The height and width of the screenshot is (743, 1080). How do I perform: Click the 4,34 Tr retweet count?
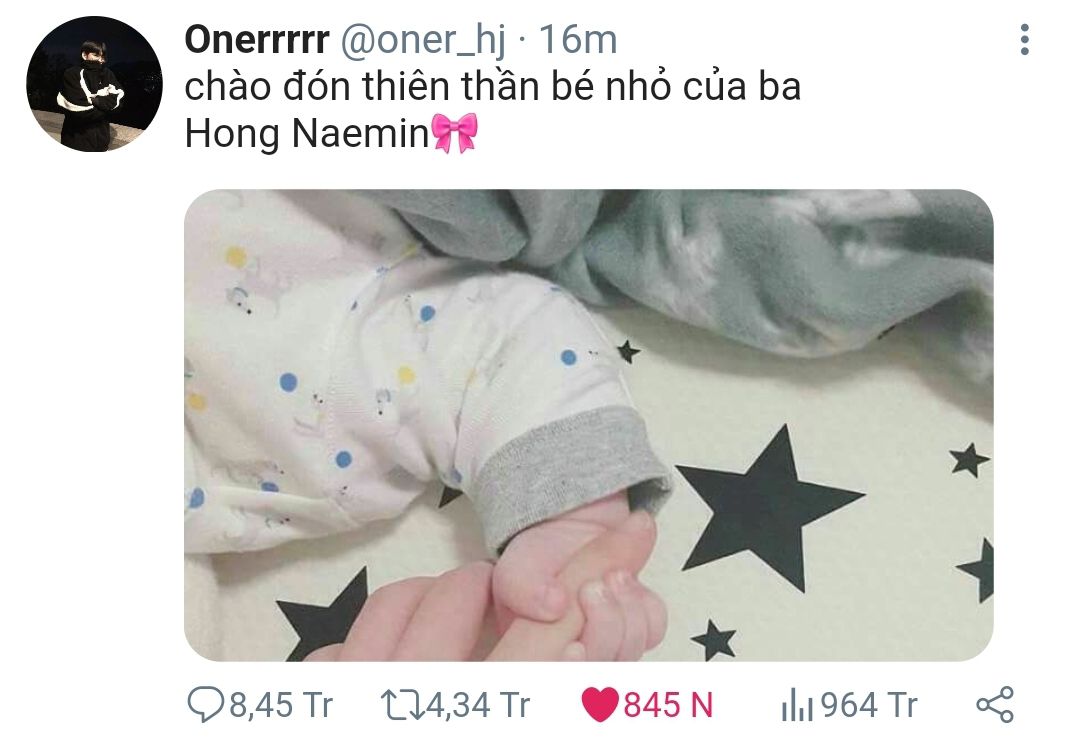pos(479,705)
